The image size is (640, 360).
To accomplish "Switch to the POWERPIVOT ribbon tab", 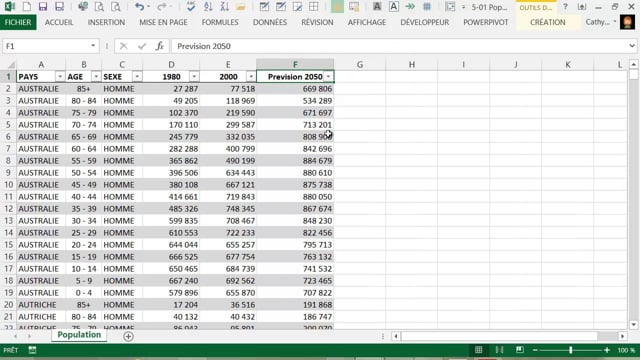I will point(486,22).
